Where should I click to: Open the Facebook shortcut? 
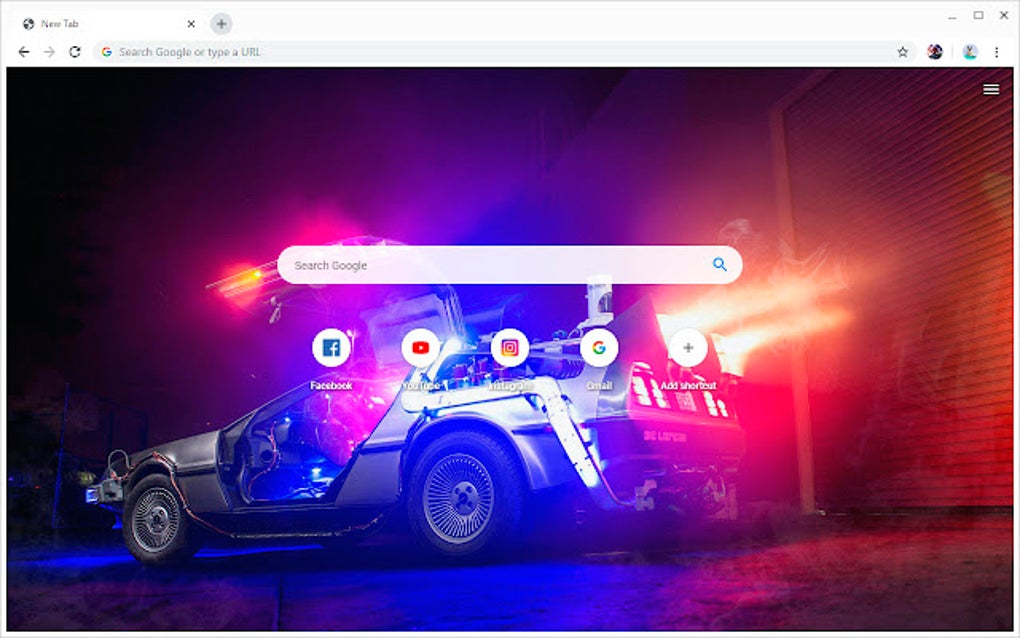point(331,348)
